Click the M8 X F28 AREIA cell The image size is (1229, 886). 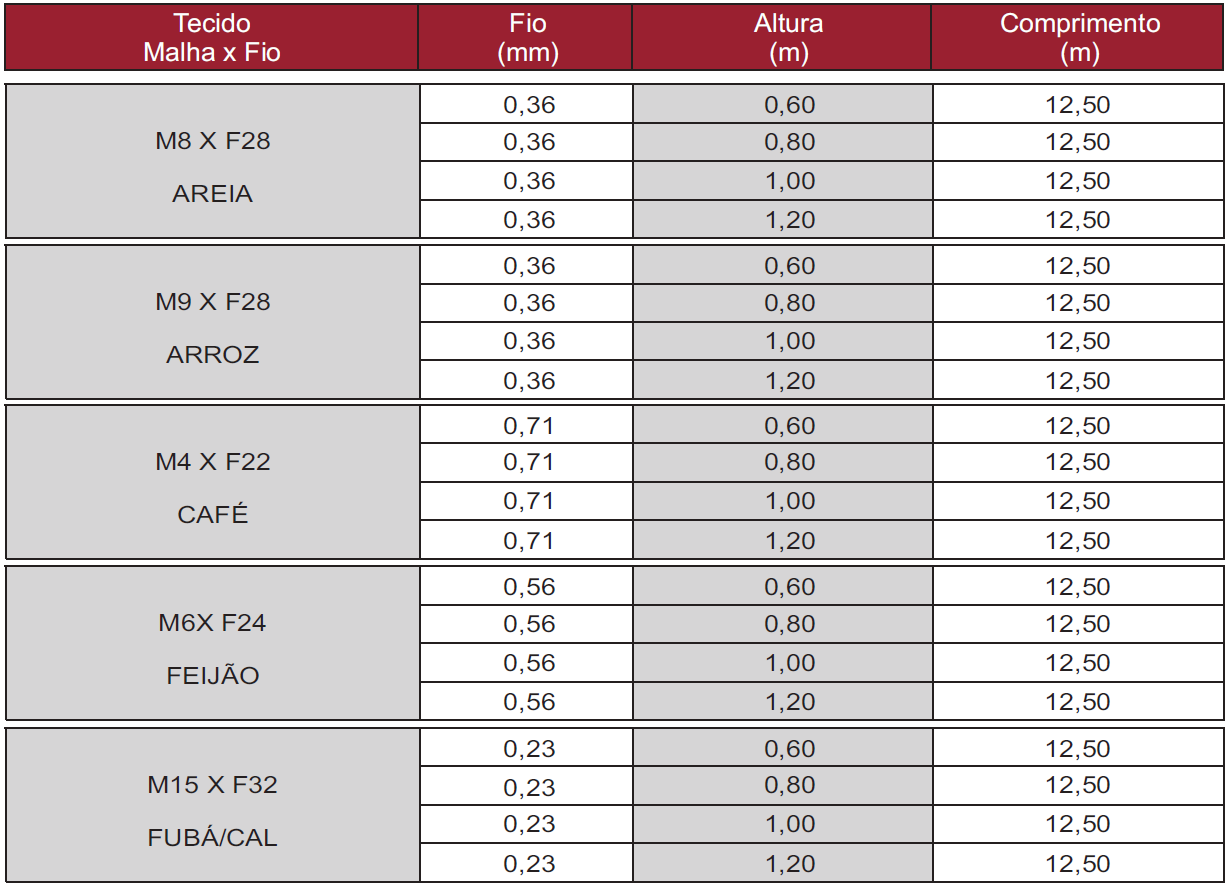[x=213, y=162]
